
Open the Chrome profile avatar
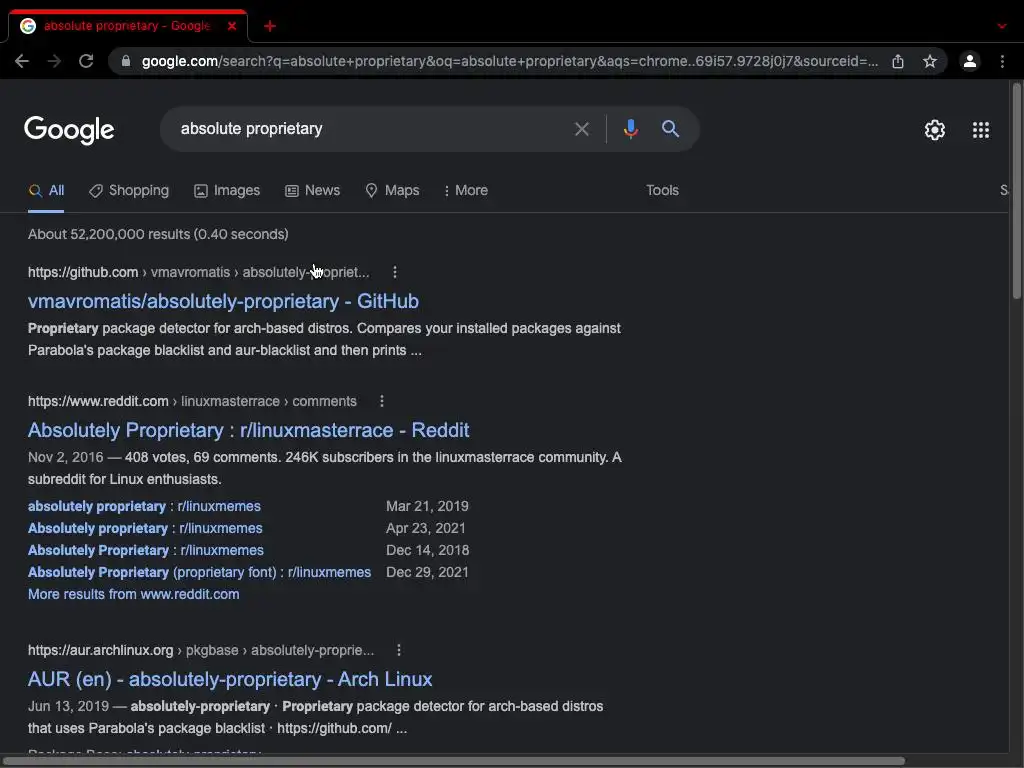(970, 61)
